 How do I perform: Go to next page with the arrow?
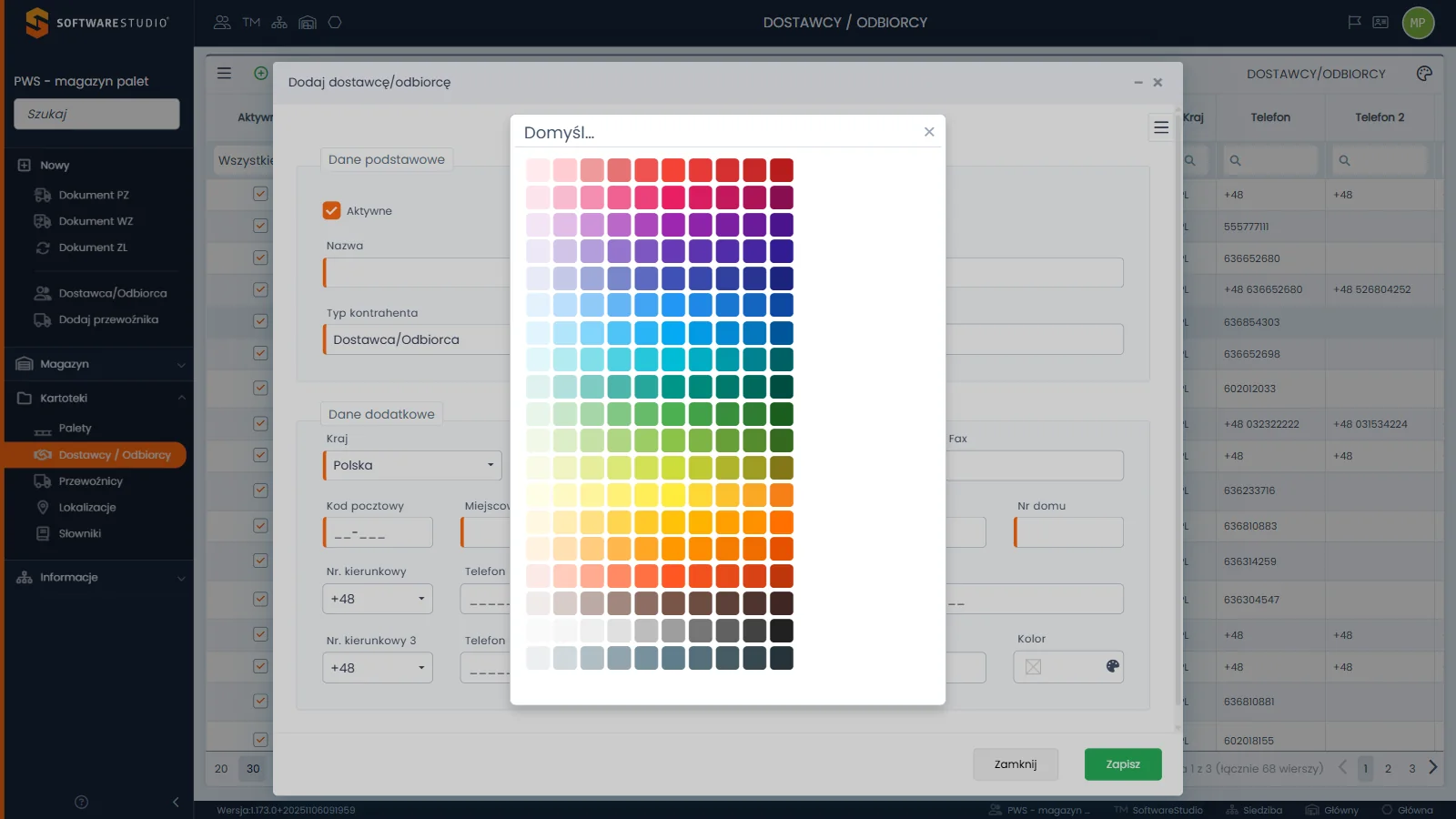coord(1433,767)
